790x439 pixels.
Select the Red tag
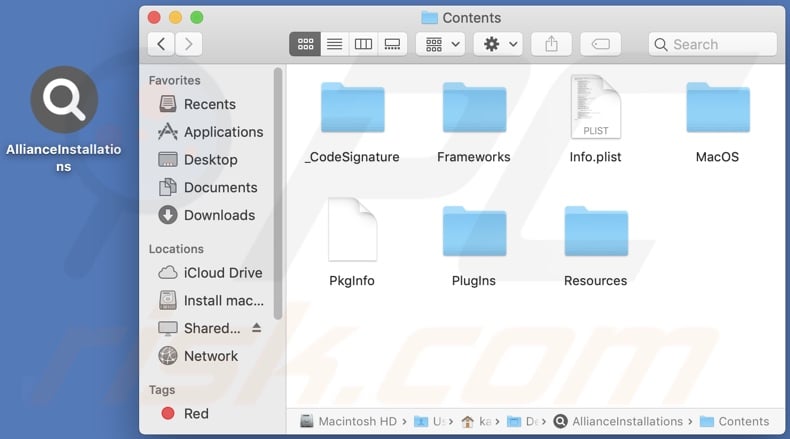tap(185, 414)
